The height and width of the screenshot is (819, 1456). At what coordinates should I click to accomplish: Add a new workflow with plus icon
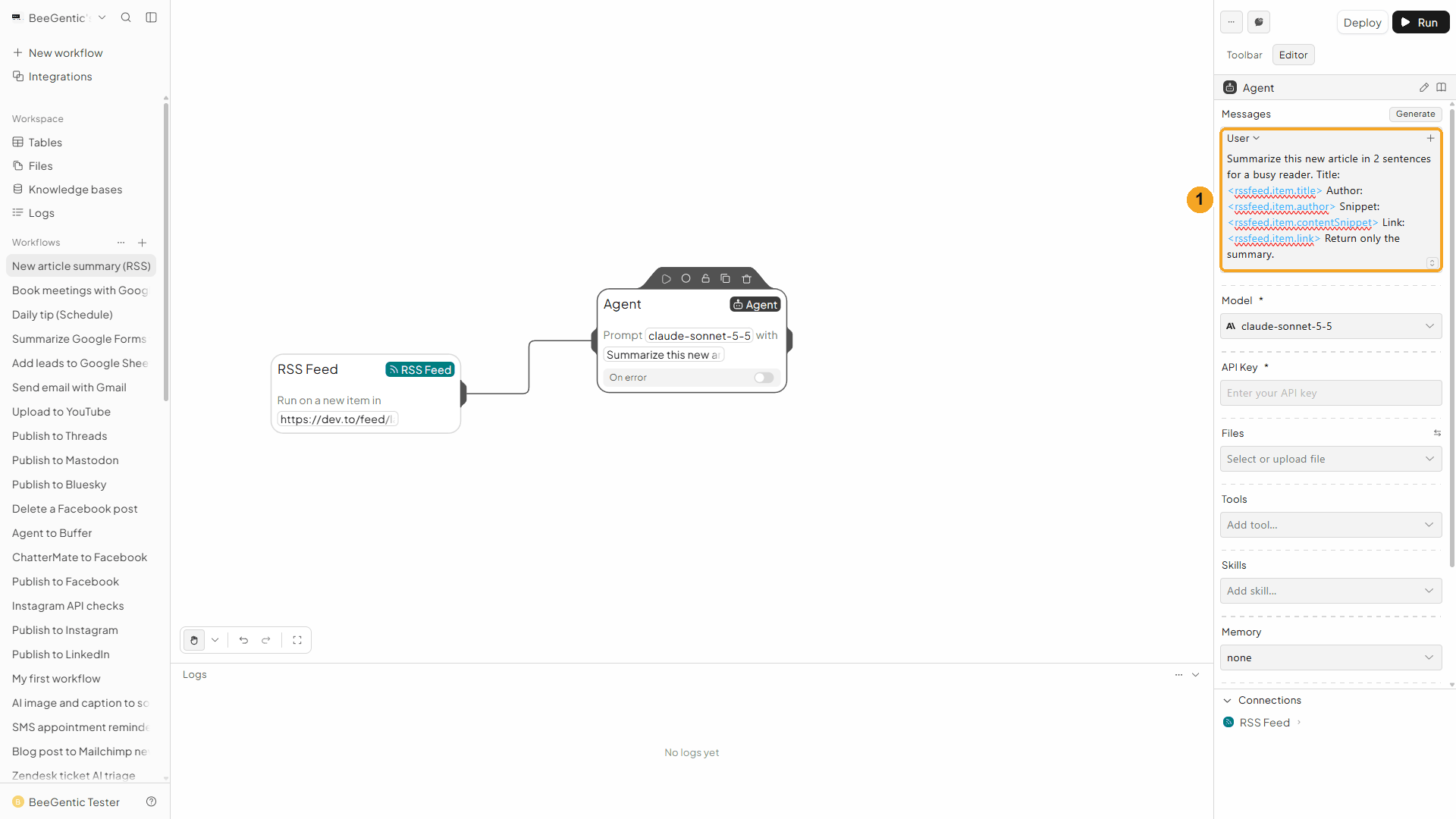[142, 243]
